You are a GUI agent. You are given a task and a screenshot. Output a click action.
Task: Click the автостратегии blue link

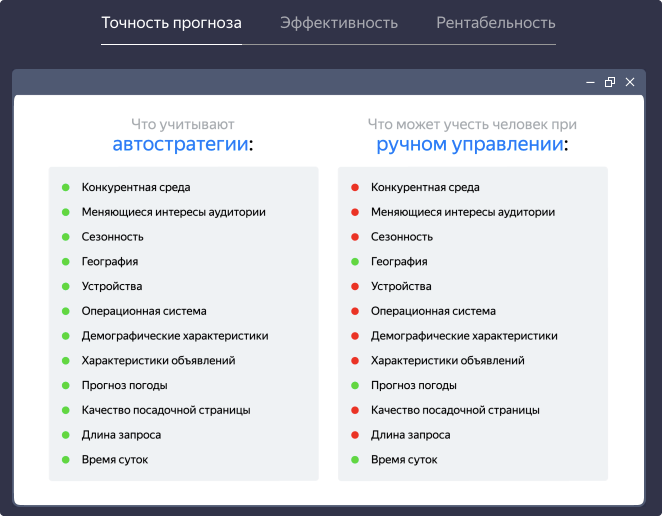(x=180, y=145)
